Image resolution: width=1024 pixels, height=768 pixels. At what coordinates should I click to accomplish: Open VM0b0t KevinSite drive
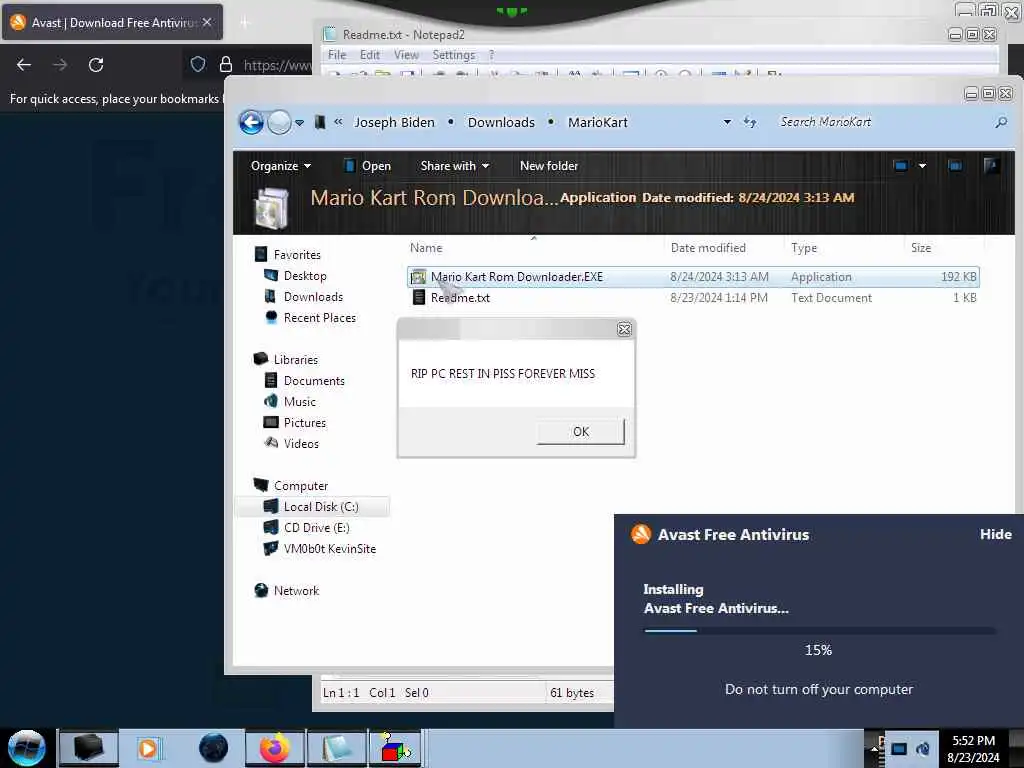pyautogui.click(x=330, y=549)
